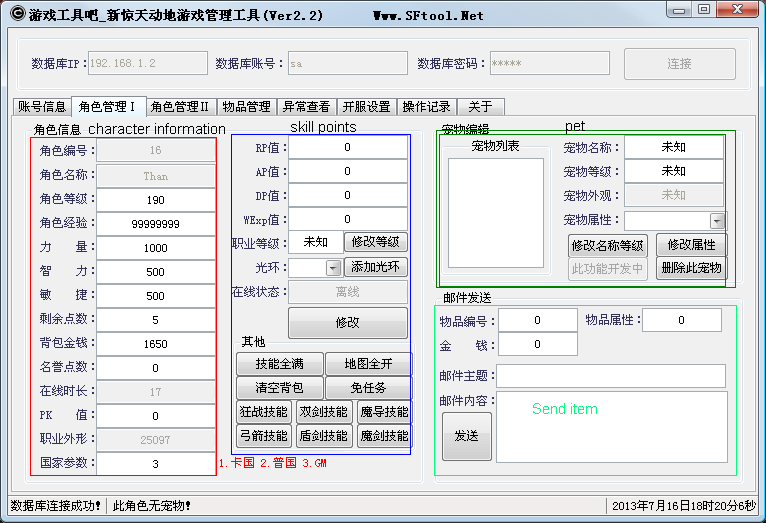Click the 修改等级 button
The image size is (766, 523).
[x=376, y=242]
